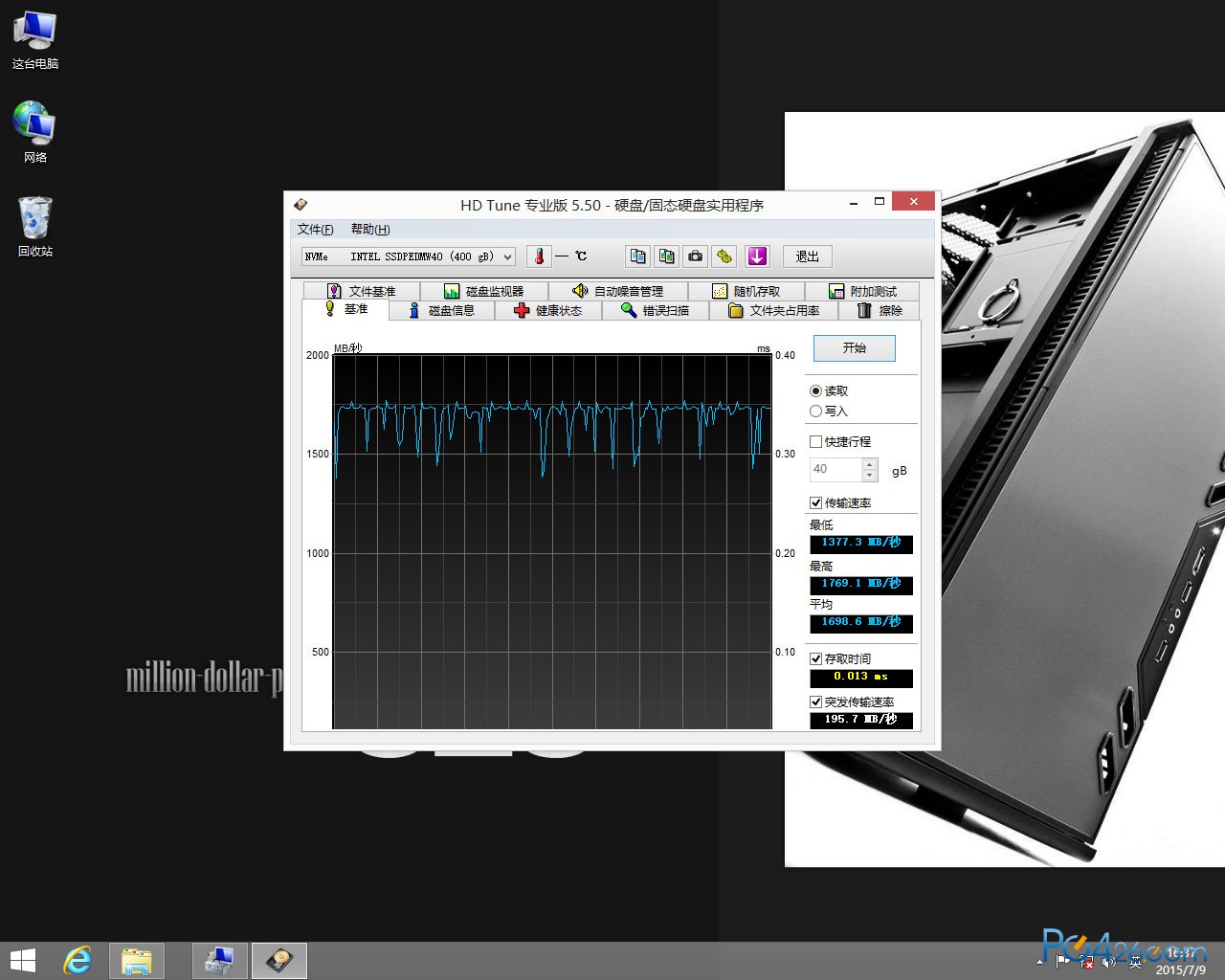
Task: Click the HD Tune taskbar icon
Action: 279,961
